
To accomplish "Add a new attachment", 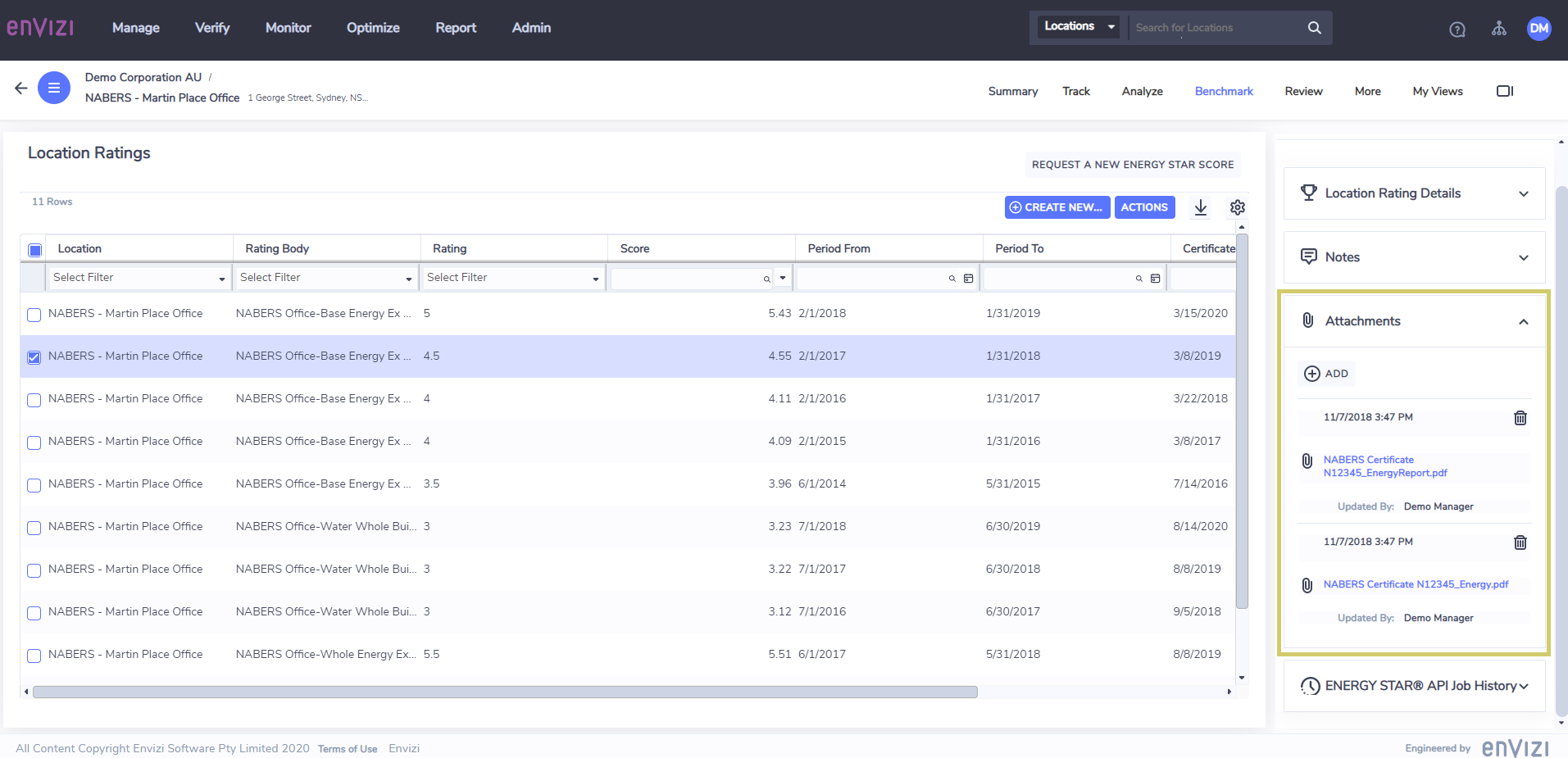I will point(1326,374).
